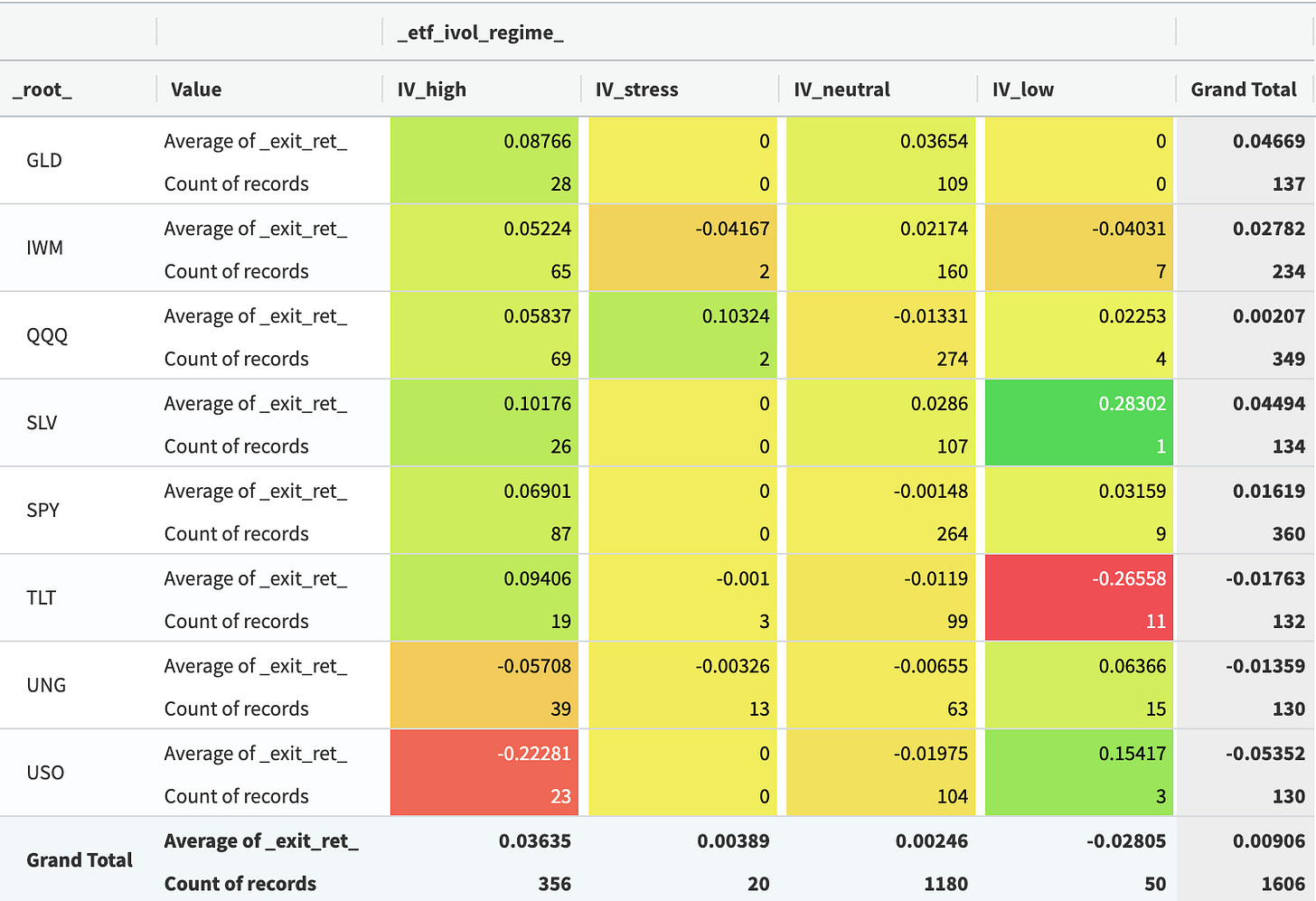Select the IWM row label
This screenshot has width=1316, height=901.
click(x=45, y=248)
